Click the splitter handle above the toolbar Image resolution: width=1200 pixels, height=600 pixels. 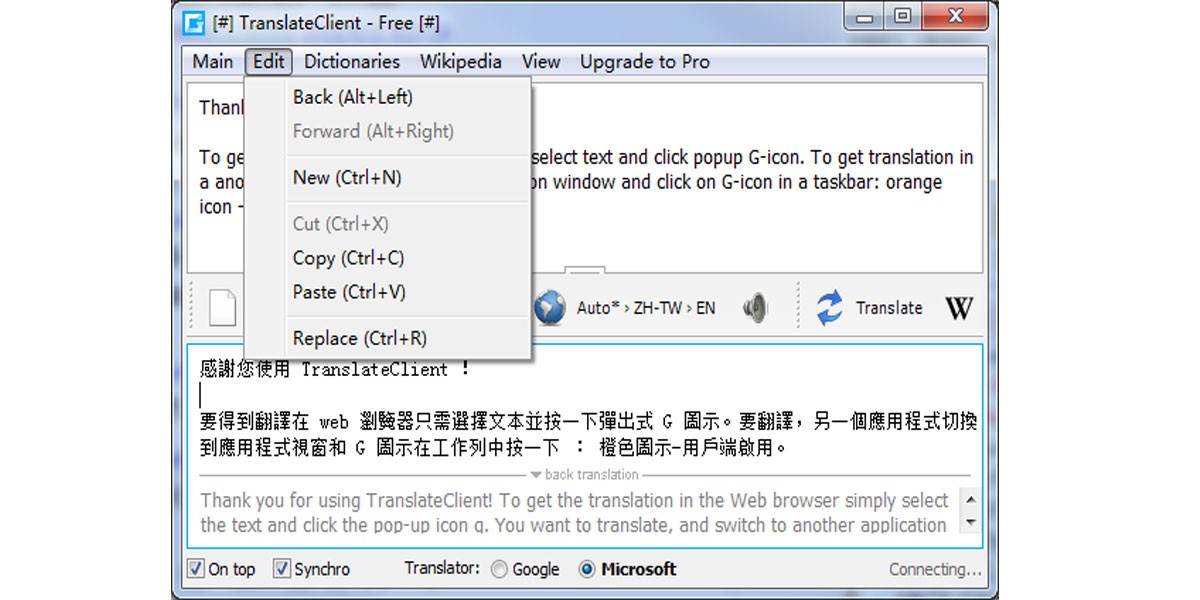[x=585, y=270]
